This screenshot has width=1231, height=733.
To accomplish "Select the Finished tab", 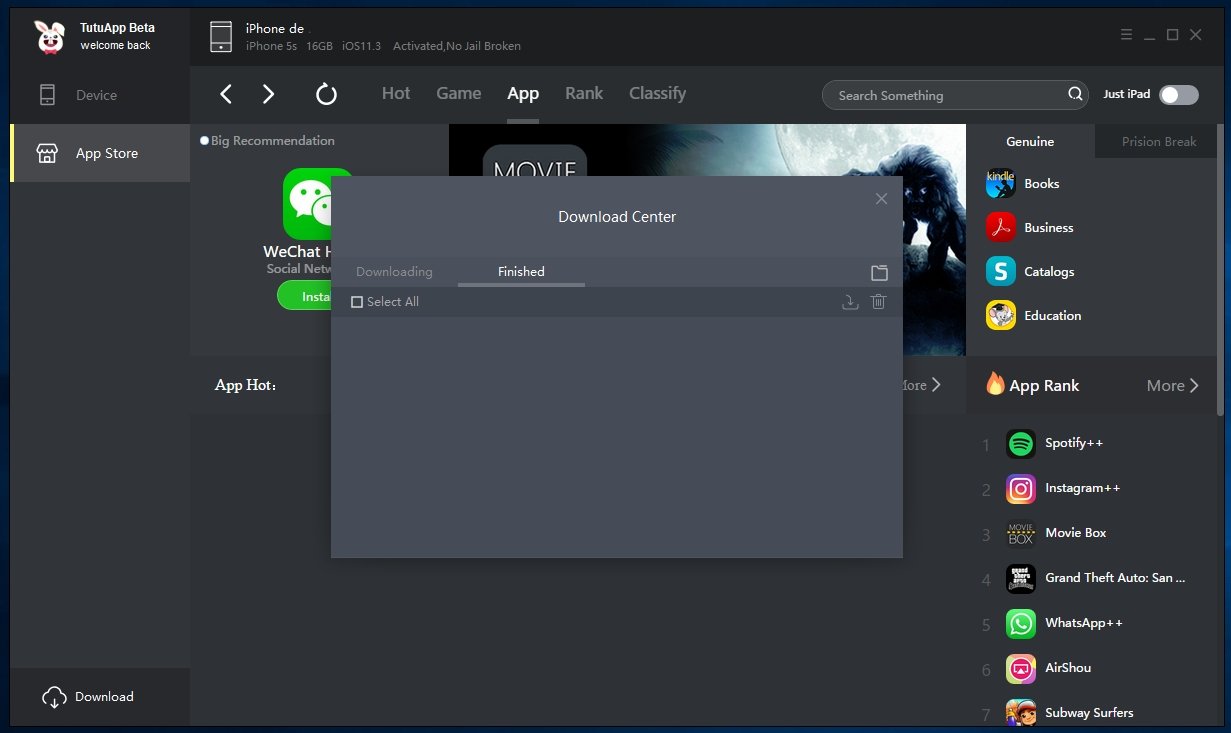I will coord(521,272).
